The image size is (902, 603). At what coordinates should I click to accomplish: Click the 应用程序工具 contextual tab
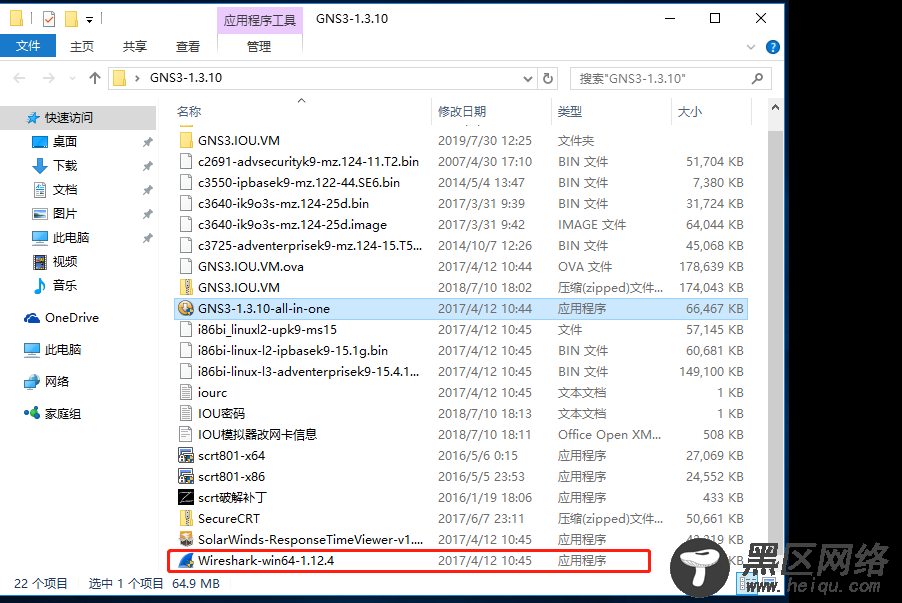coord(259,20)
